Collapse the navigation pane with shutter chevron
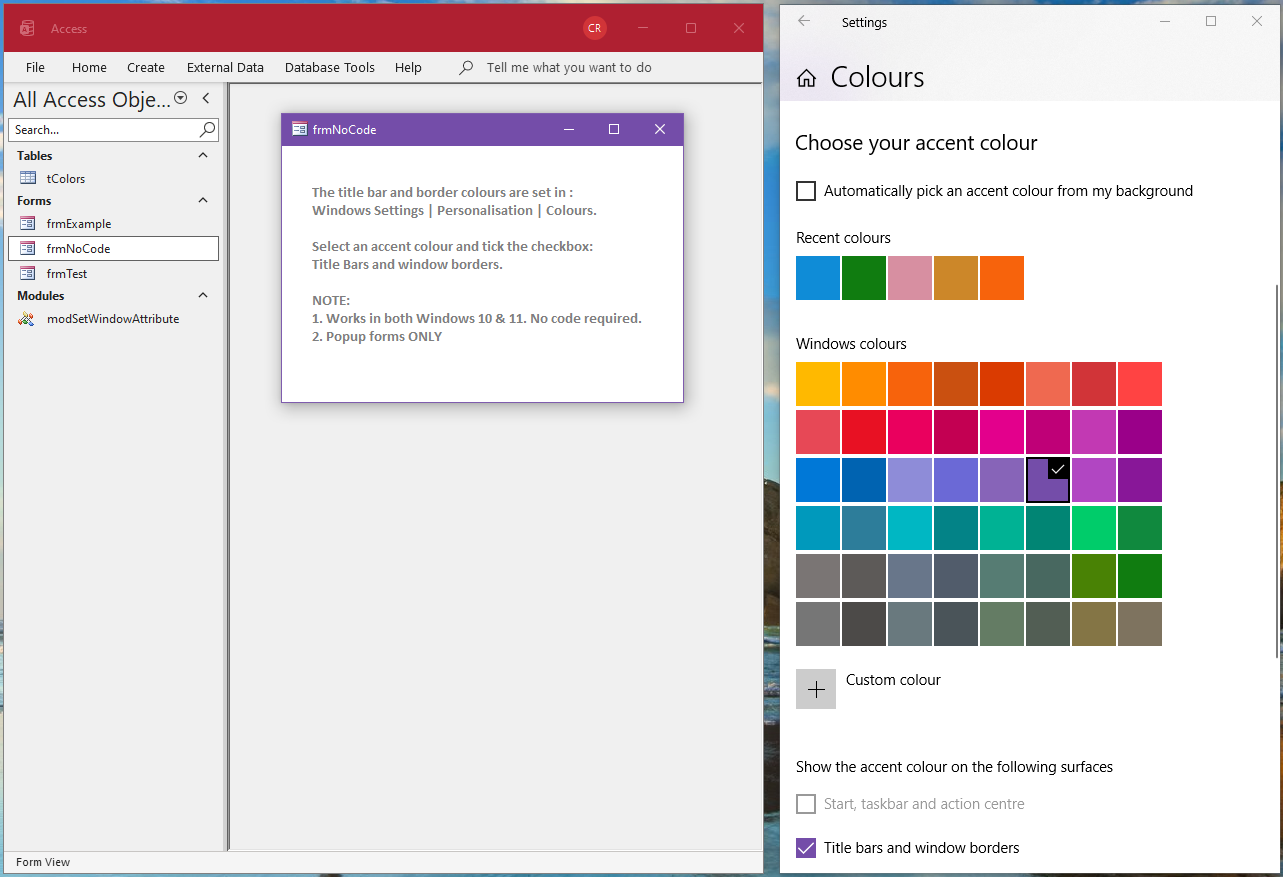1283x877 pixels. 206,98
